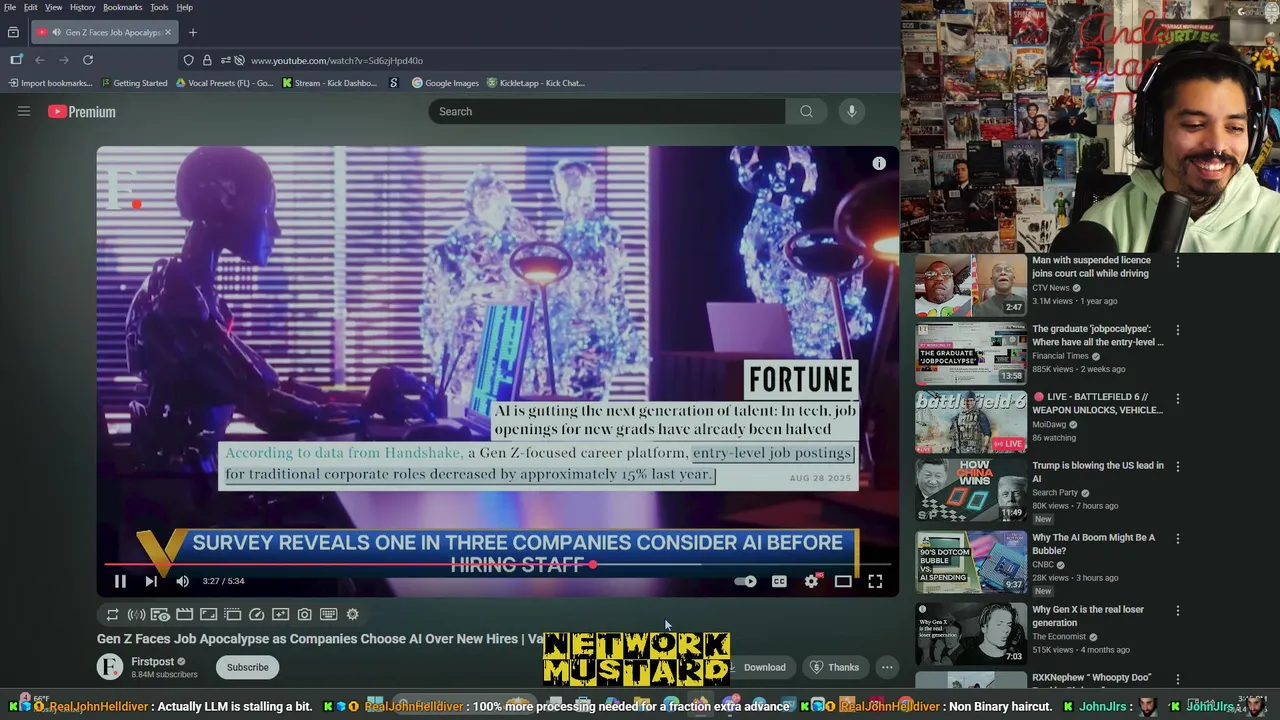Open 'Man with suspended licence' video thumbnail
This screenshot has height=720, width=1280.
tap(971, 286)
